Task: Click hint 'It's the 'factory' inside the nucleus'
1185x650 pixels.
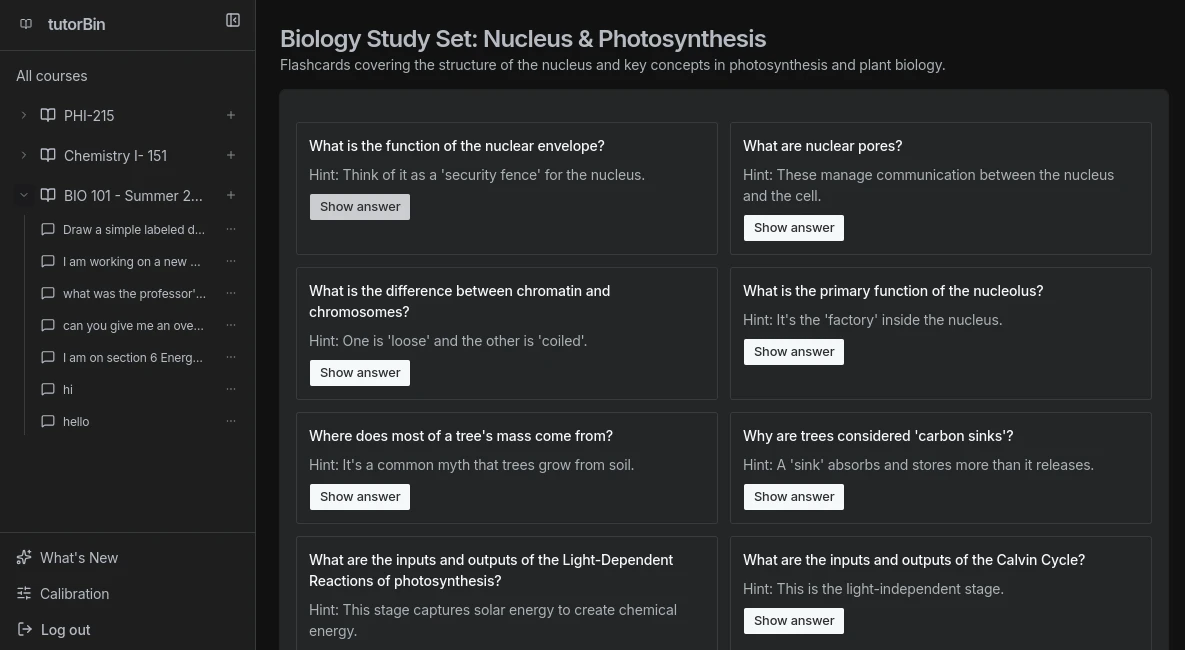Action: point(872,320)
